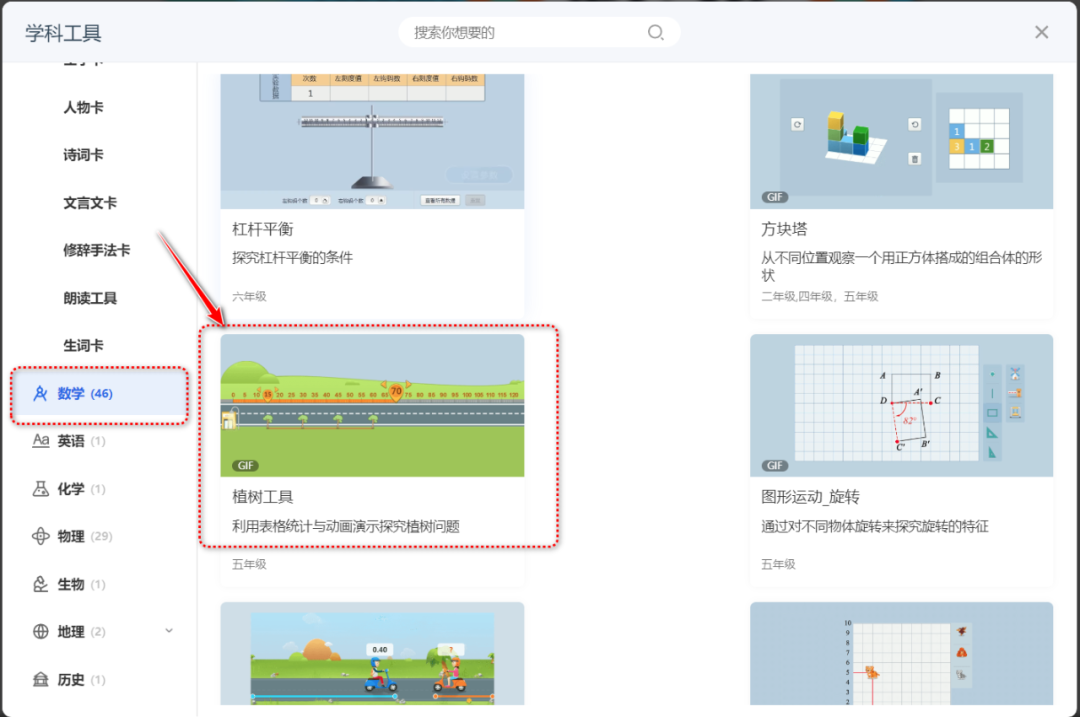Click the flask icon beside 化学
Screen dimensions: 1080x717
[x=42, y=488]
